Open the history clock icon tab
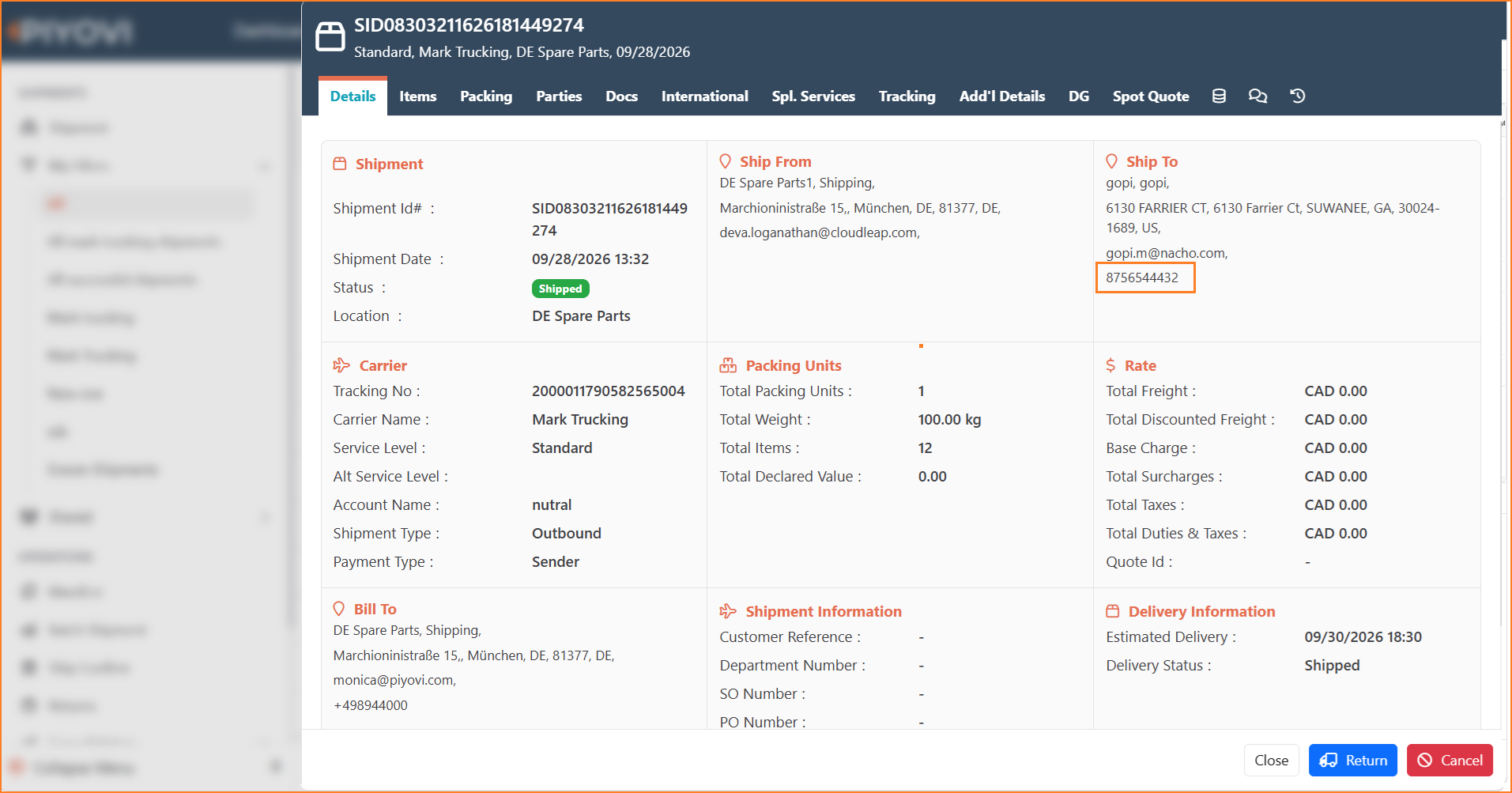Viewport: 1512px width, 793px height. (1298, 96)
